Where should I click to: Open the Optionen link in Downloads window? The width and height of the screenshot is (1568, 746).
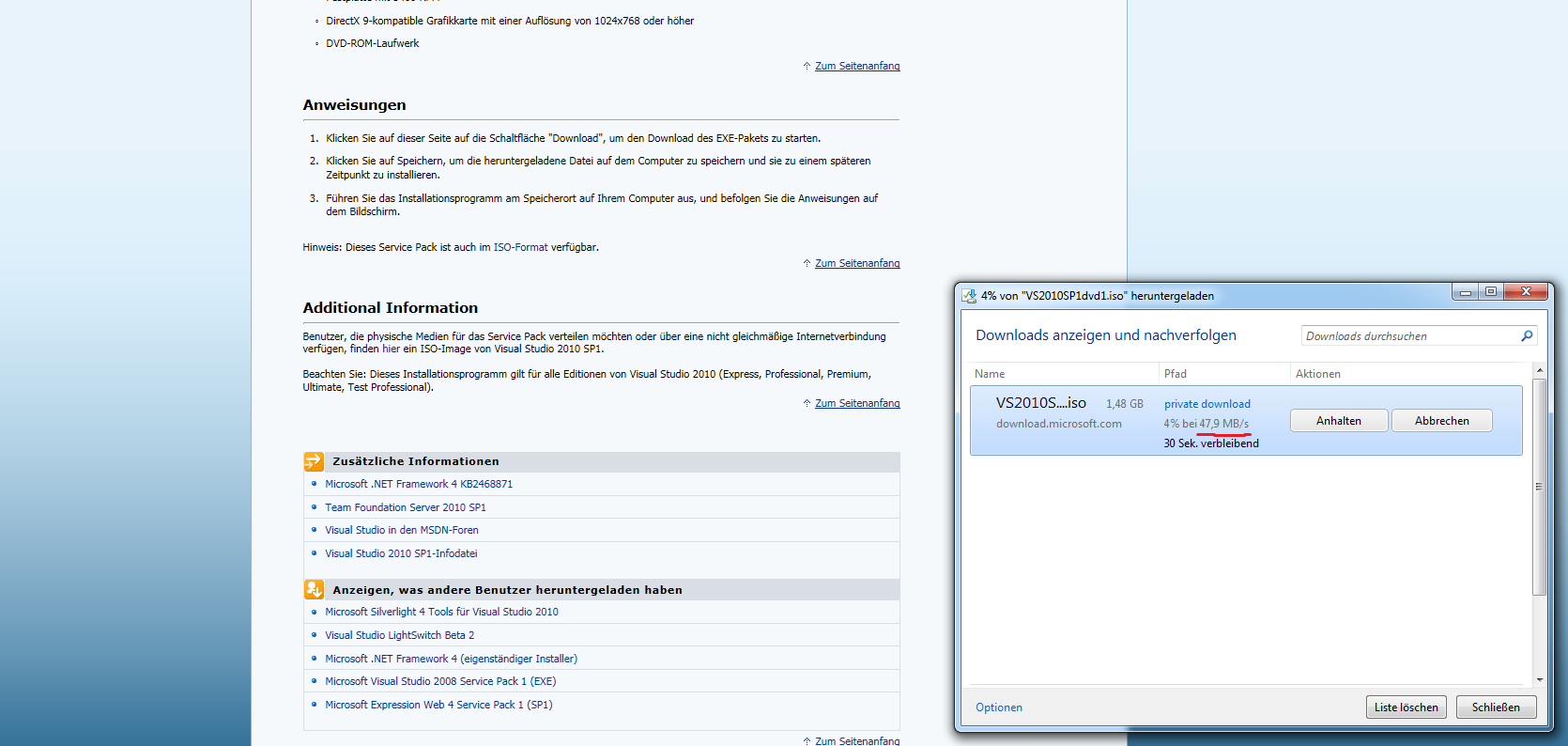pos(999,707)
